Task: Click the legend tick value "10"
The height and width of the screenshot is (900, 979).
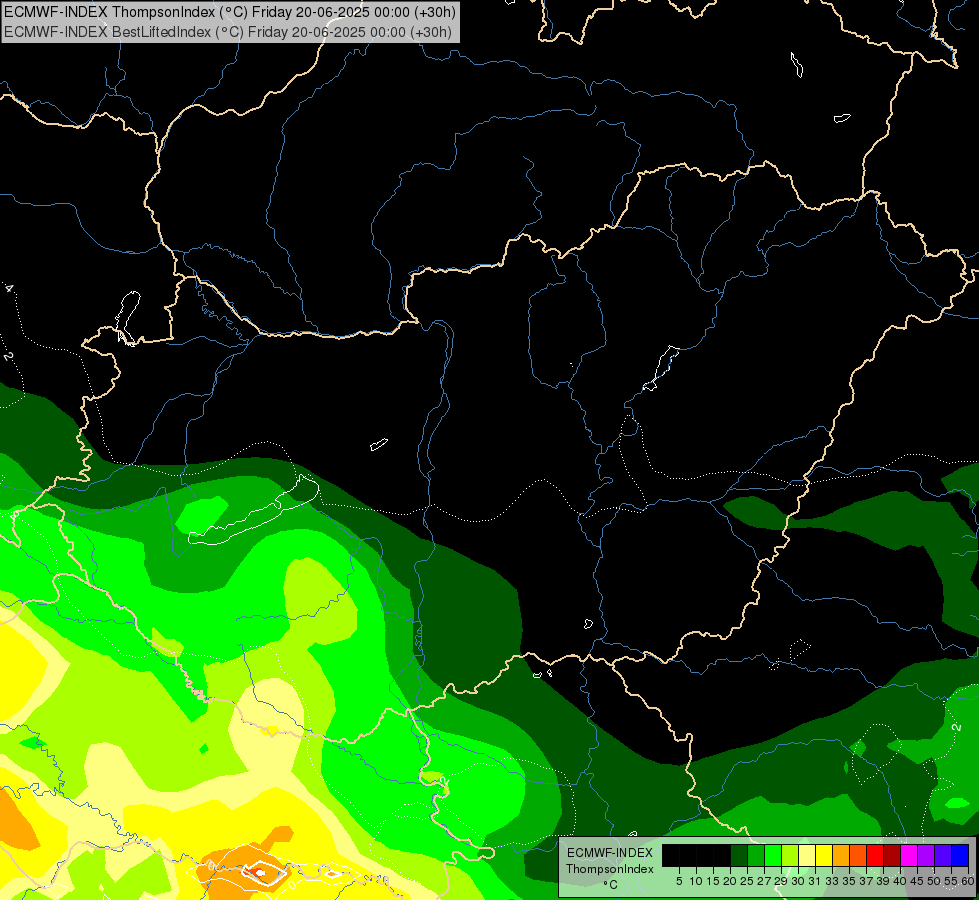Action: pyautogui.click(x=696, y=881)
